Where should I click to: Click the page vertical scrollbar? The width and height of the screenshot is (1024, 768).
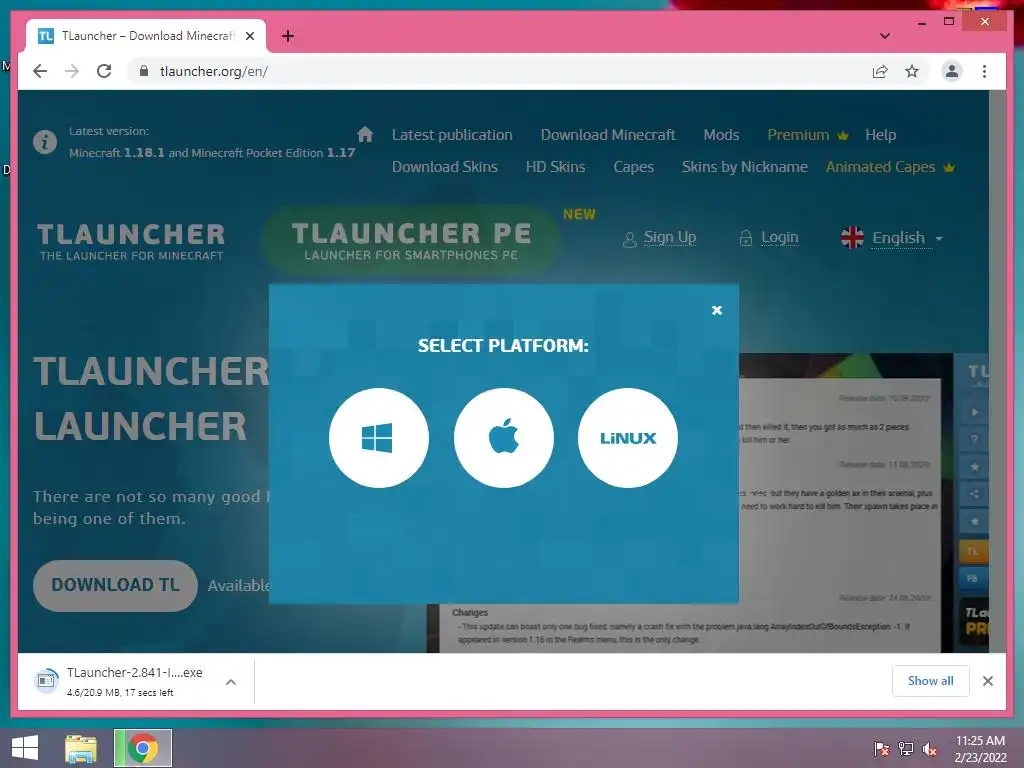(x=997, y=371)
